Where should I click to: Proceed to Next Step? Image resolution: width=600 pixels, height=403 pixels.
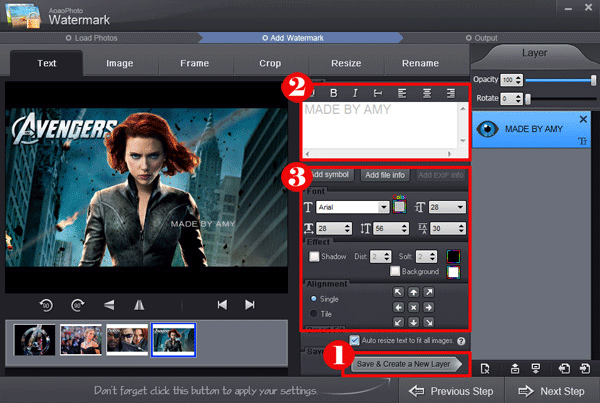click(x=551, y=391)
